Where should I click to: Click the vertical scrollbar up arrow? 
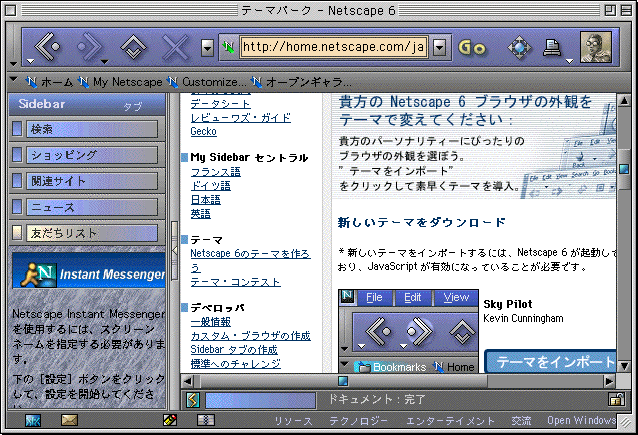(624, 101)
